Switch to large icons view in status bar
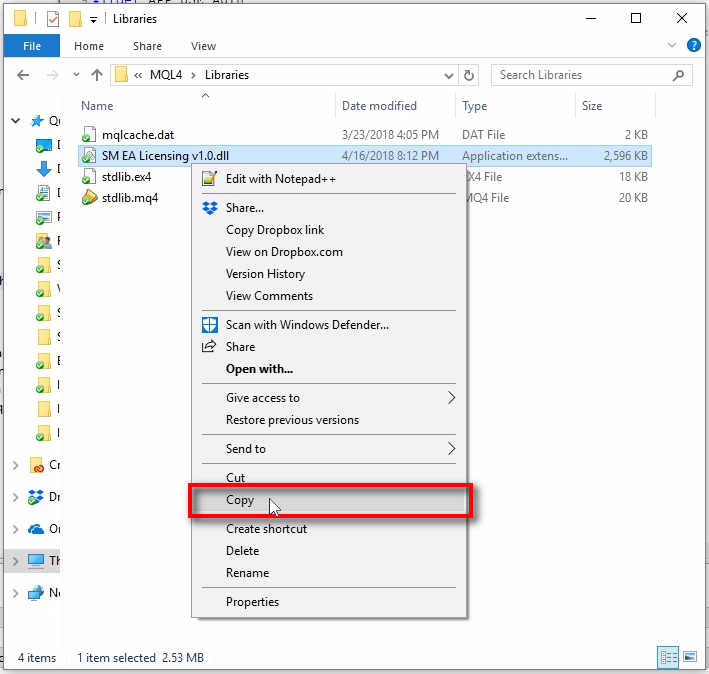The image size is (709, 674). [689, 657]
